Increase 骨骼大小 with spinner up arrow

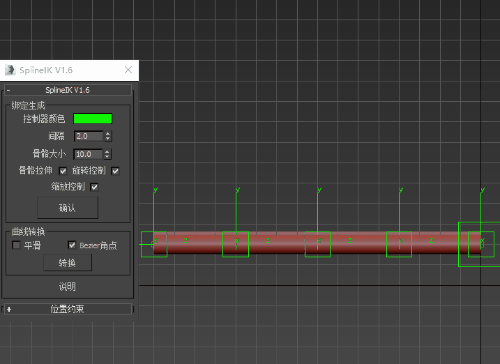(x=107, y=152)
